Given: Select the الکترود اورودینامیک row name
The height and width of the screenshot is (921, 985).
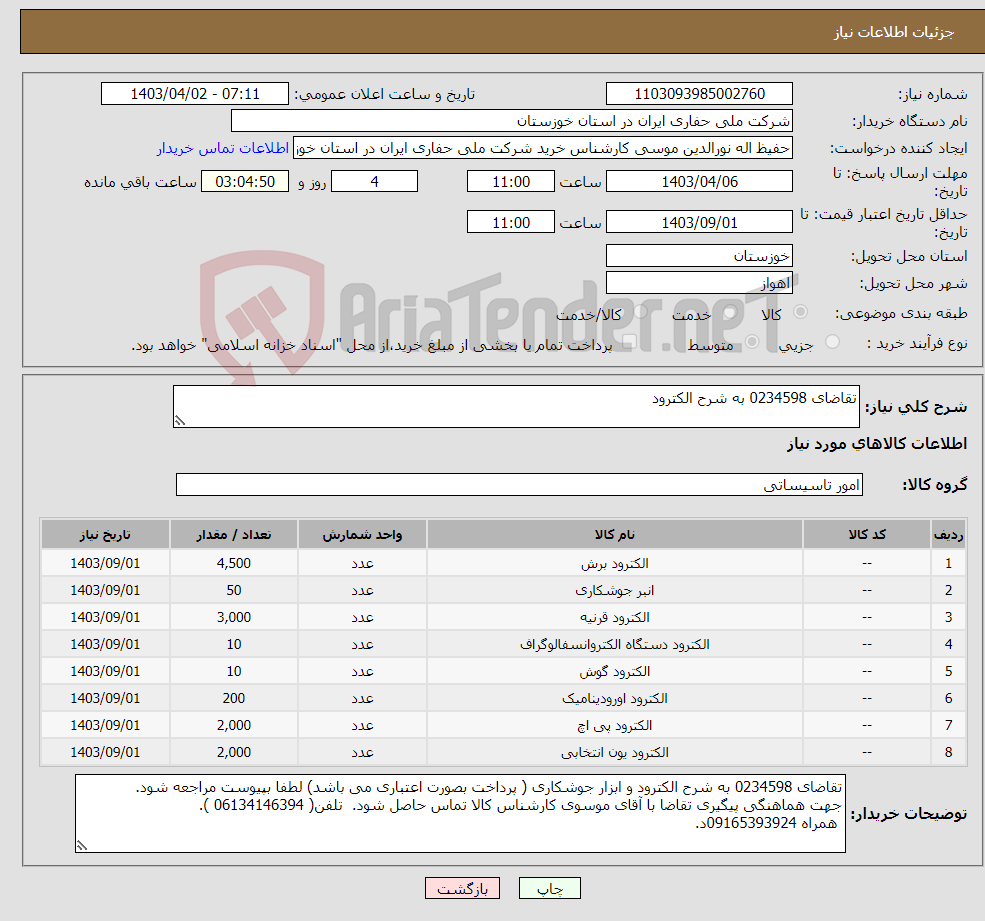Looking at the screenshot, I should click(x=614, y=699).
